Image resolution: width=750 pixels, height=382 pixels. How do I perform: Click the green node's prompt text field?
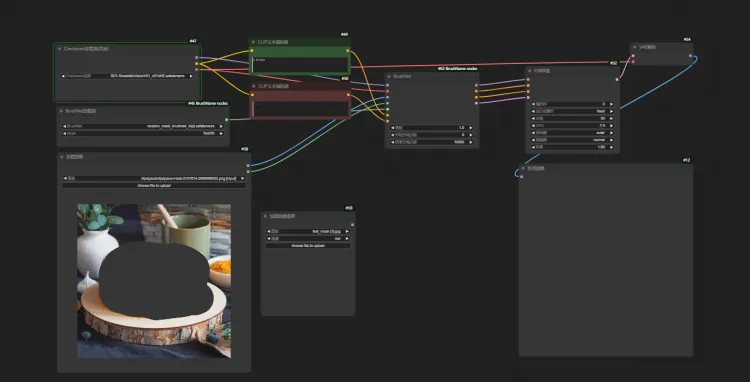[300, 65]
